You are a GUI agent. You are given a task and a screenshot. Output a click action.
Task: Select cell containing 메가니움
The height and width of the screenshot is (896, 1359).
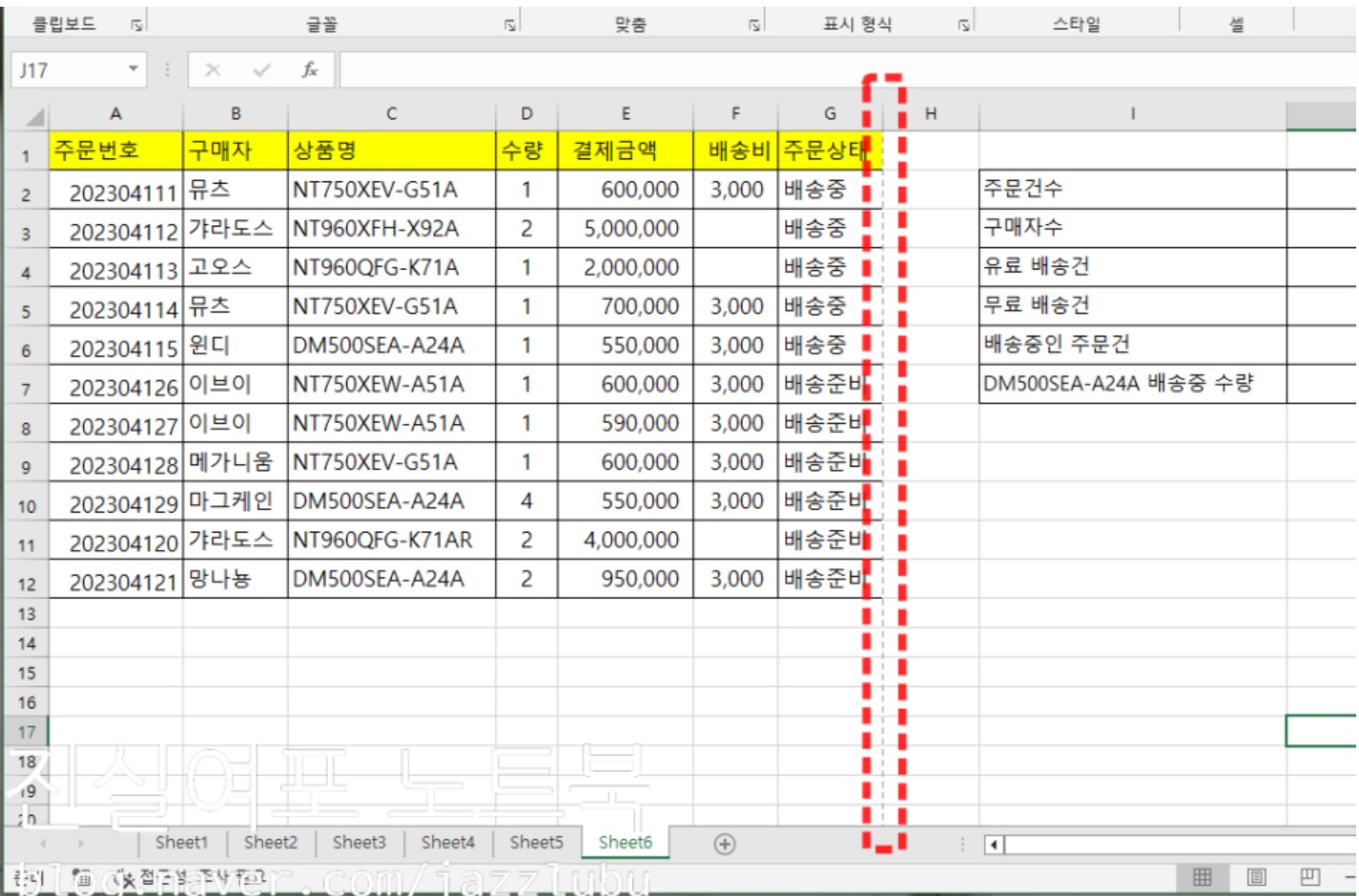coord(235,462)
